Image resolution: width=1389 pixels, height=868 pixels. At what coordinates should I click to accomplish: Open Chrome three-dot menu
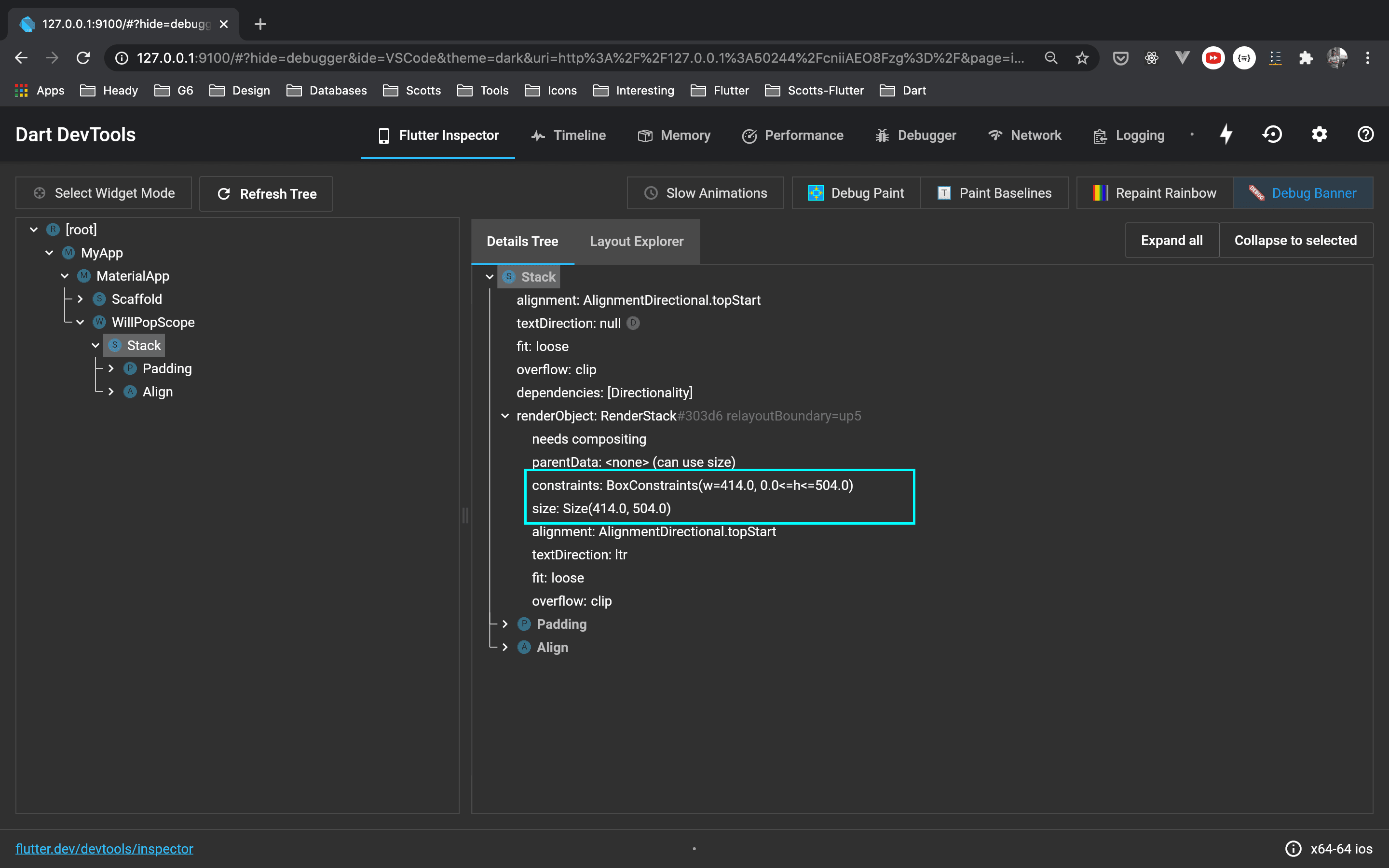coord(1368,58)
